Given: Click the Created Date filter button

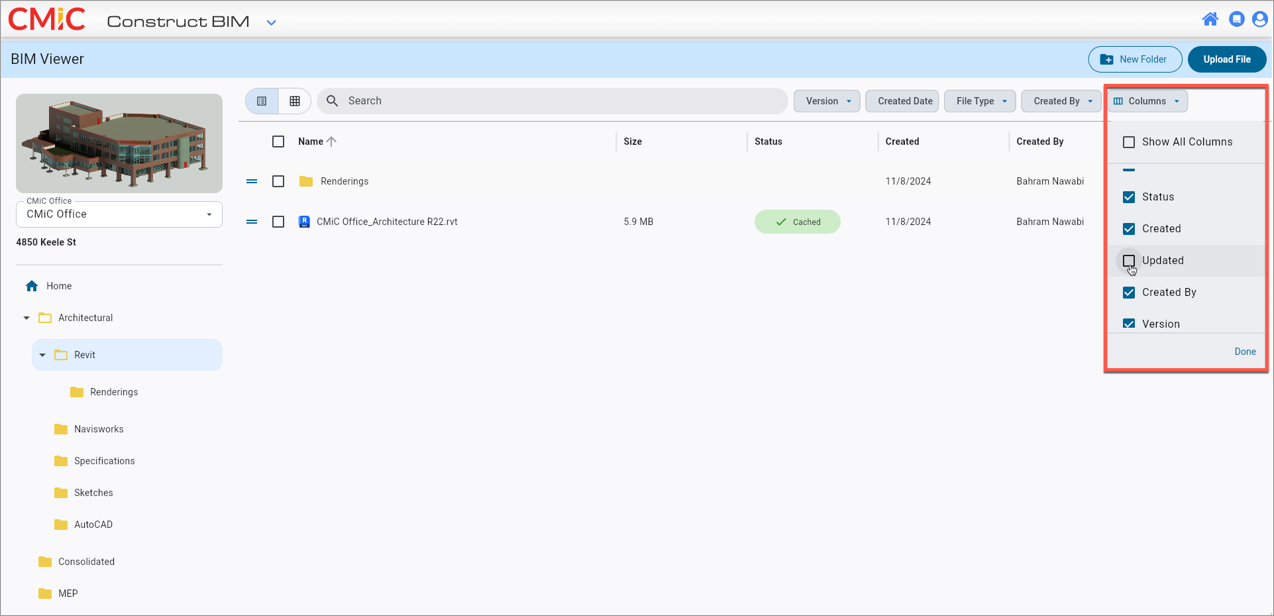Looking at the screenshot, I should 903,101.
